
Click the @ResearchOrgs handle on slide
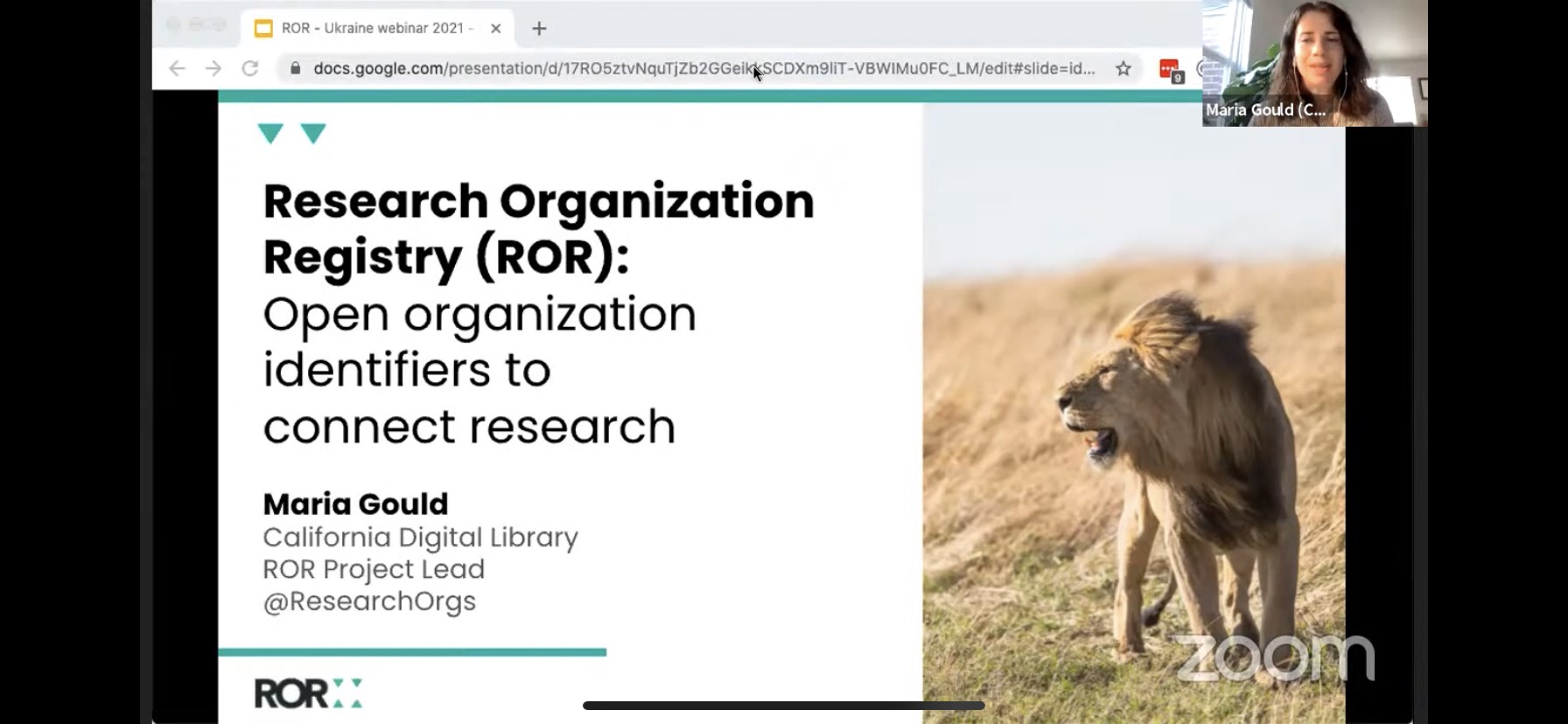(369, 602)
